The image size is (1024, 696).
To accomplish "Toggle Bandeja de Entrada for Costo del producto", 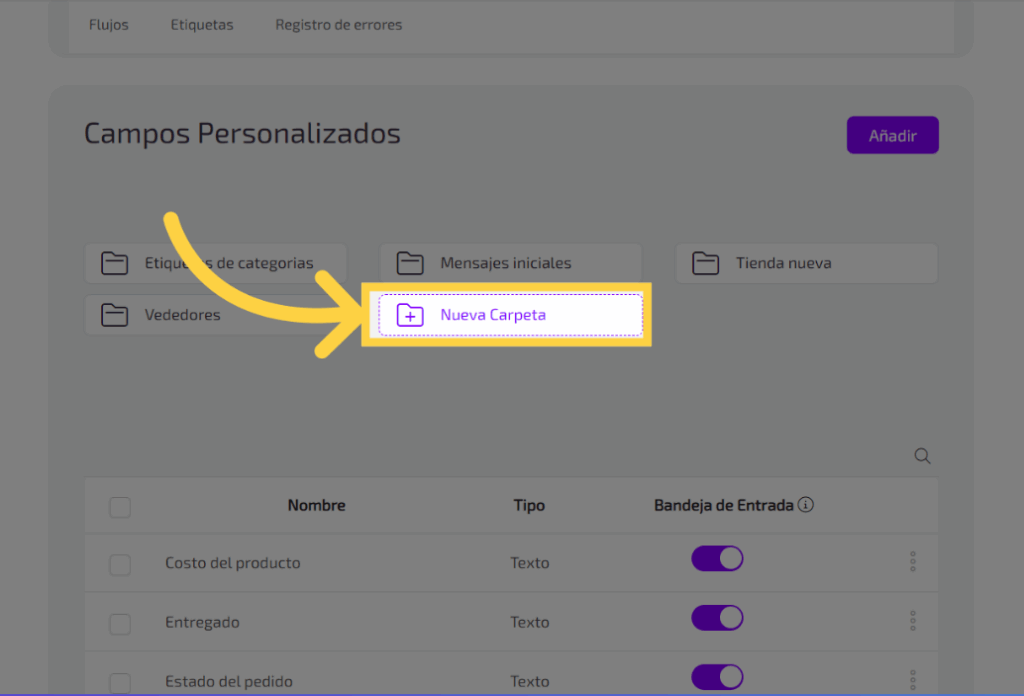I will click(x=717, y=559).
